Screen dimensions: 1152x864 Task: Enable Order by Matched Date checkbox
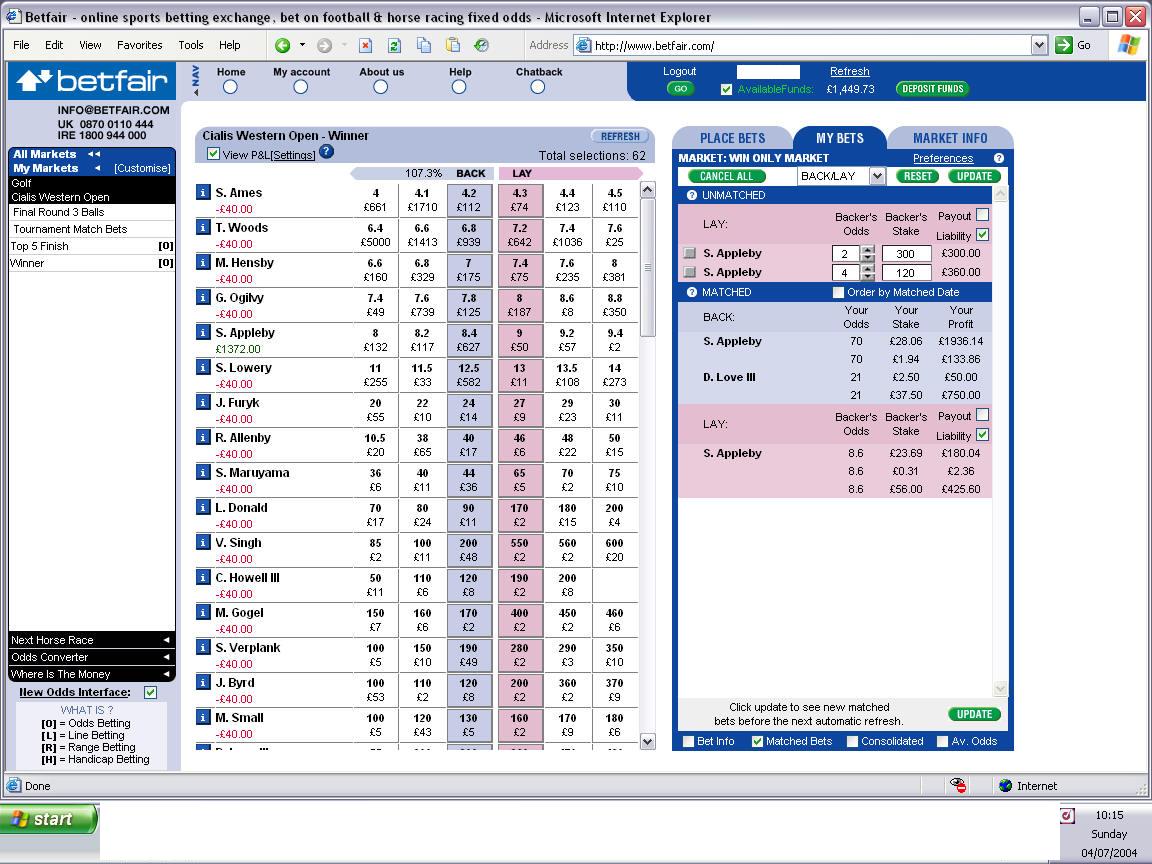[x=838, y=292]
